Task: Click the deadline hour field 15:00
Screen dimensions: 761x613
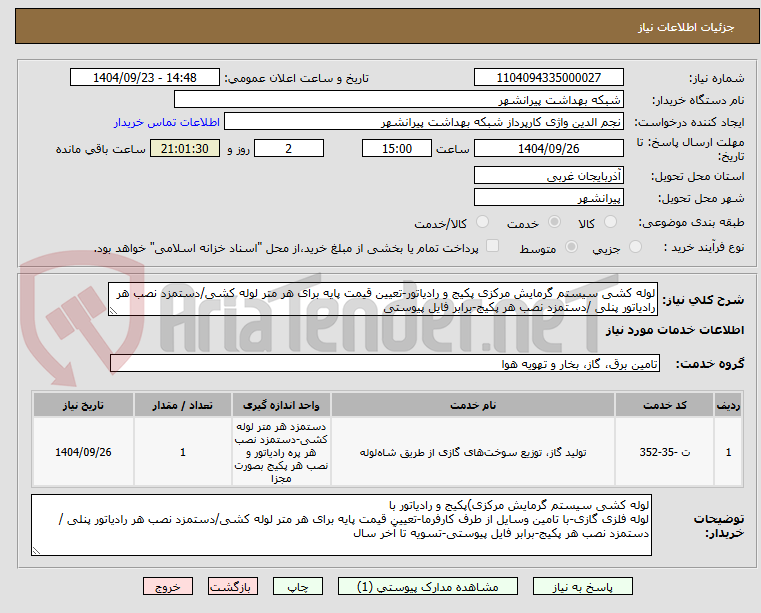Action: [397, 148]
